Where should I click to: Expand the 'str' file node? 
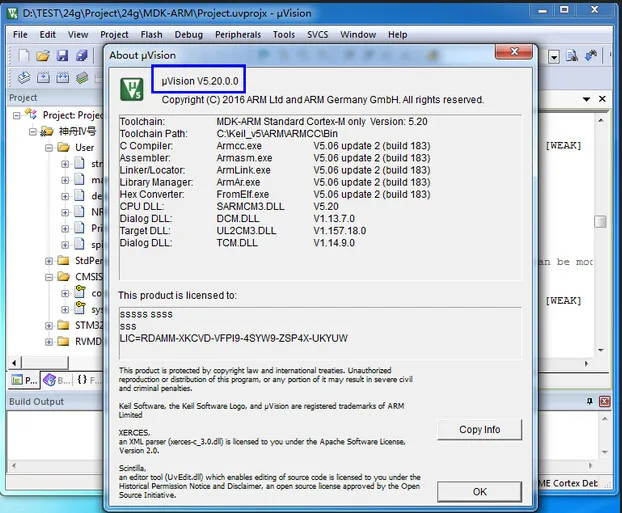[x=65, y=164]
